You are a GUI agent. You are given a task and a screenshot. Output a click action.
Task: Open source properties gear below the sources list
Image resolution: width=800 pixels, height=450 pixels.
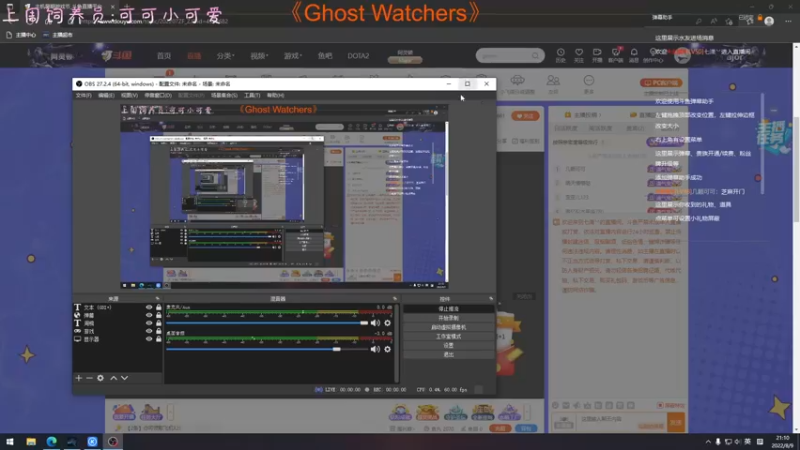click(101, 378)
